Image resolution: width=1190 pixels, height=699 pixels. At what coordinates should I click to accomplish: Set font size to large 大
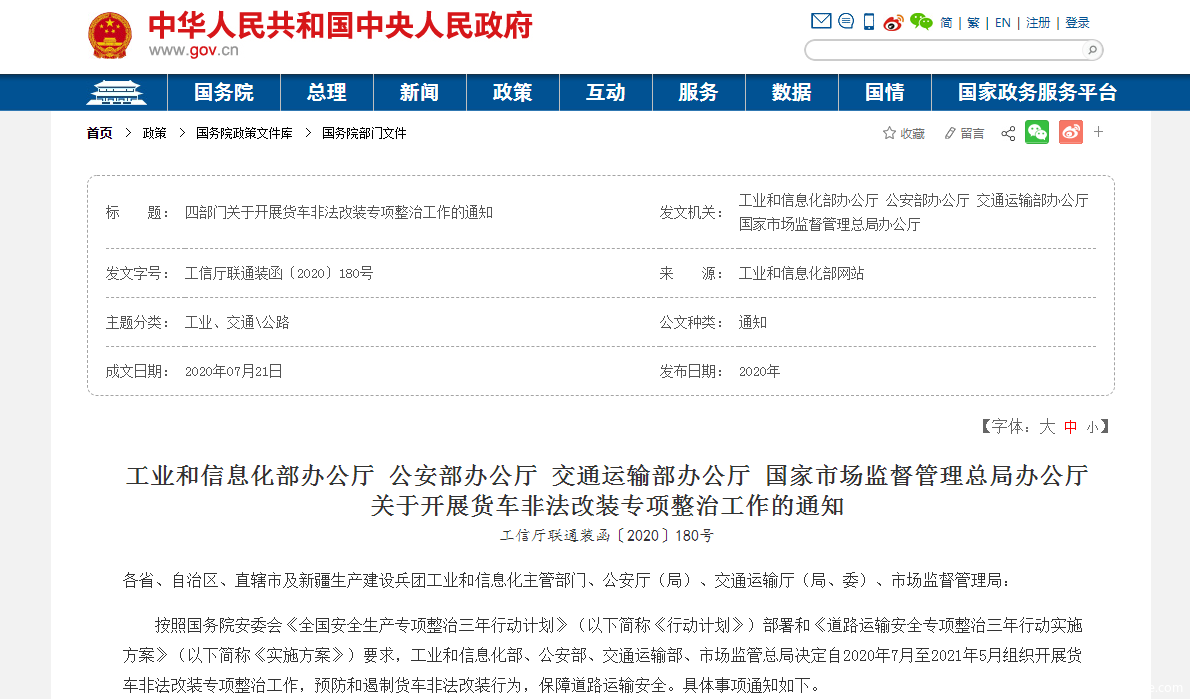(x=1047, y=427)
